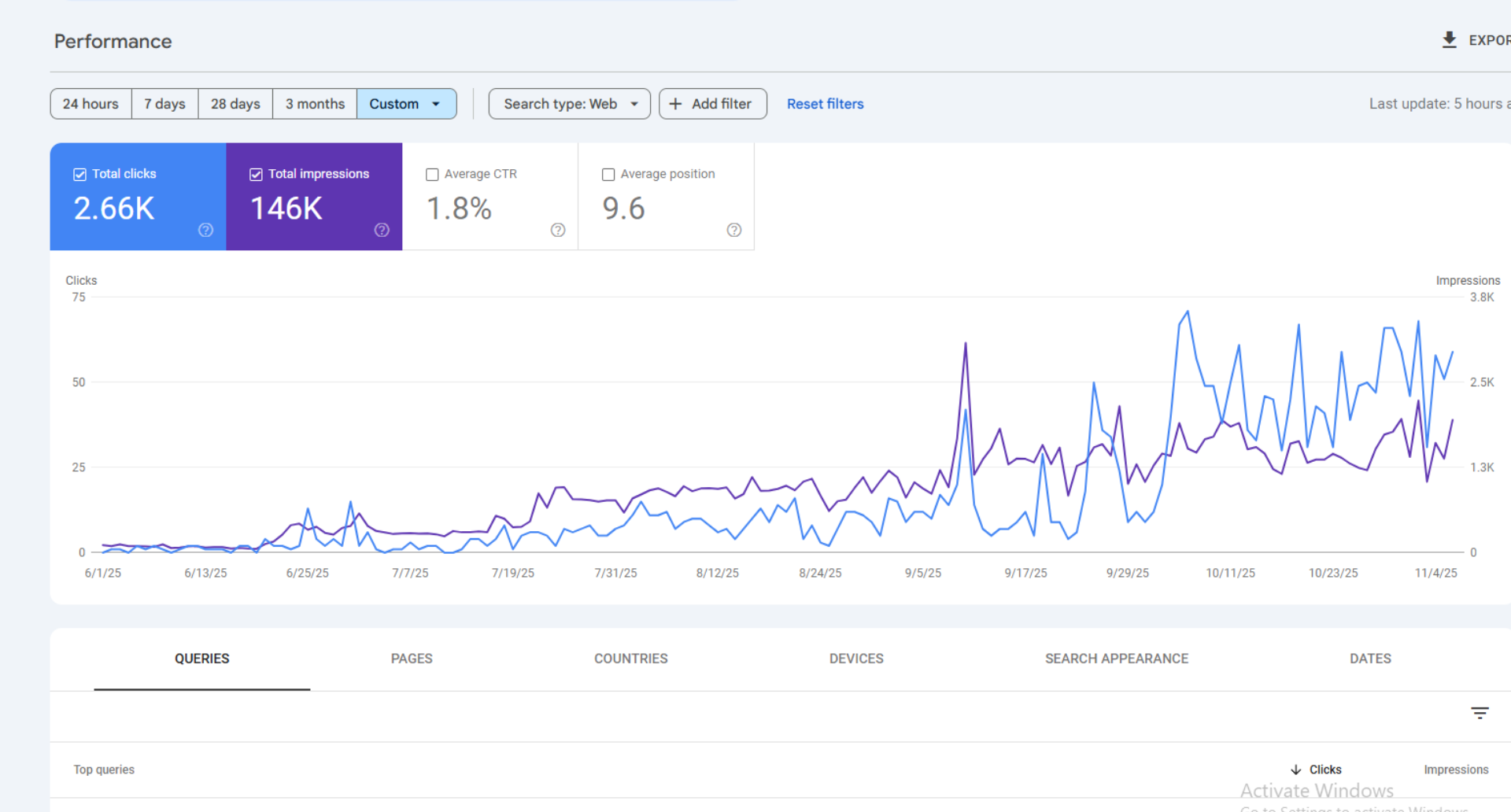Uncheck the Total clicks checkbox
This screenshot has height=812, width=1511.
click(79, 174)
